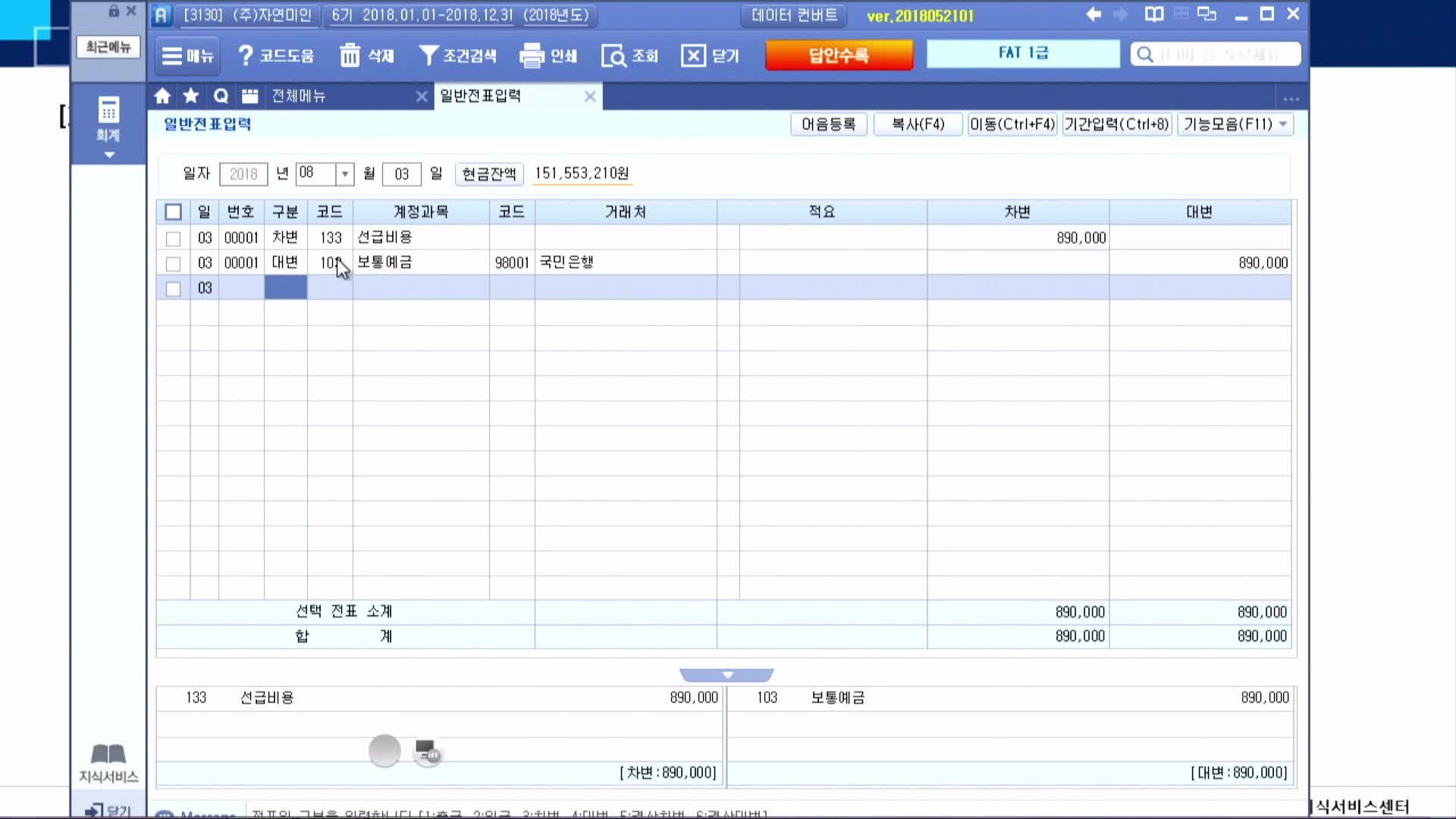Click the forward arrow in title bar
The width and height of the screenshot is (1456, 819).
point(1120,14)
